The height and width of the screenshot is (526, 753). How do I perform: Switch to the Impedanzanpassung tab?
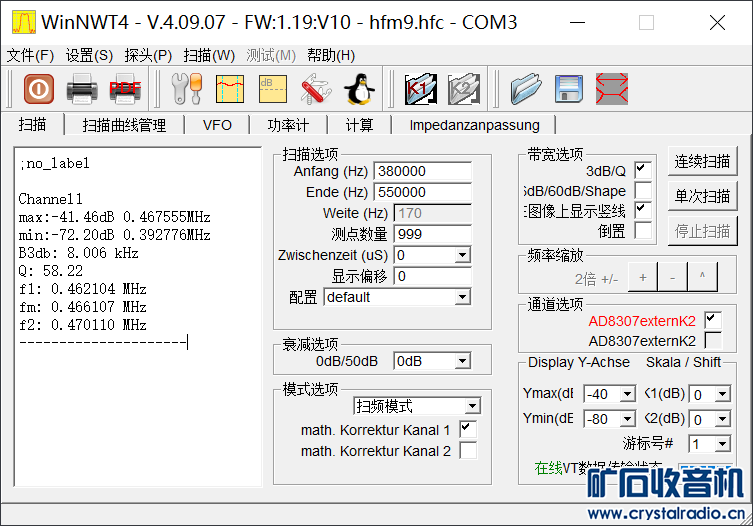pyautogui.click(x=474, y=125)
